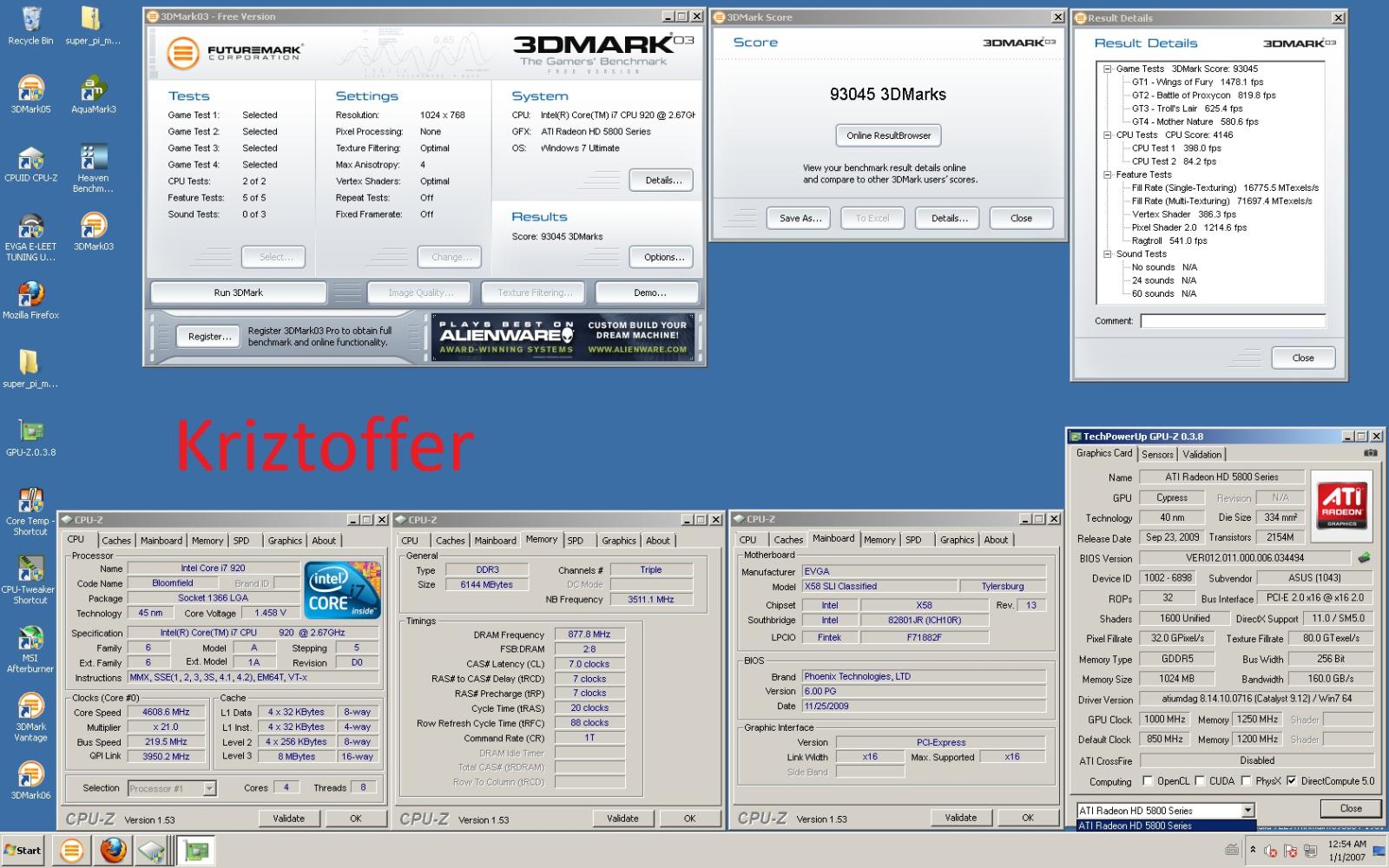This screenshot has width=1389, height=868.
Task: Open Firefox from the taskbar
Action: (x=113, y=851)
